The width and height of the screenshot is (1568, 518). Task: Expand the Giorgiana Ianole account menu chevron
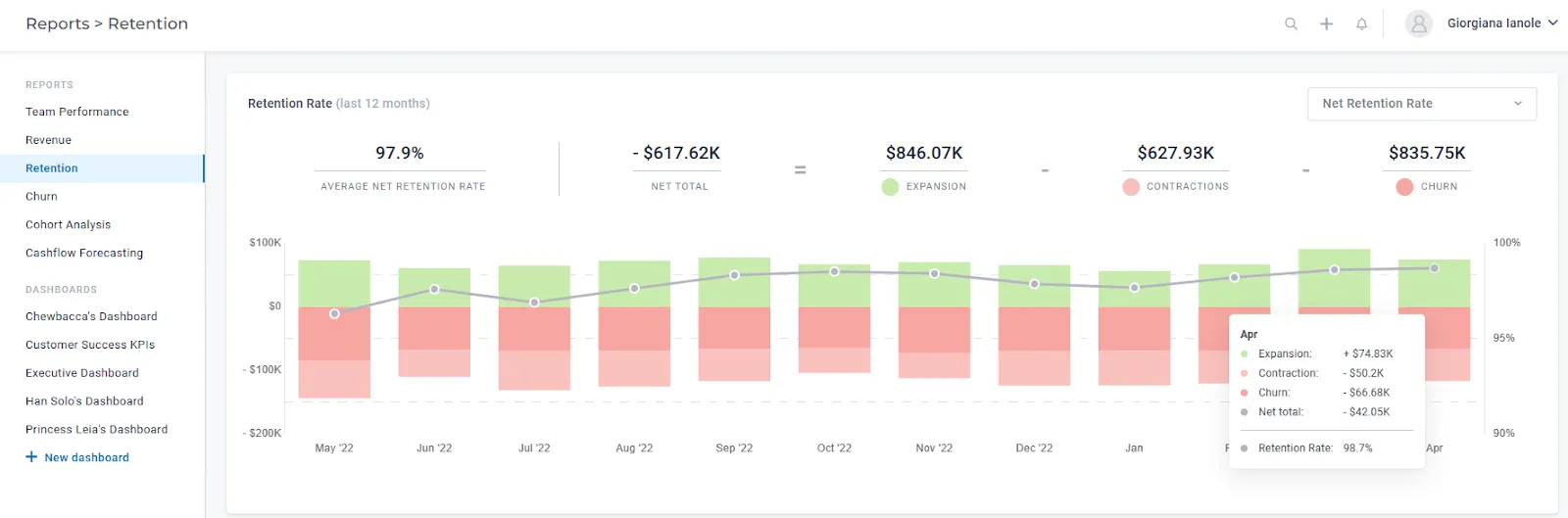(x=1552, y=23)
